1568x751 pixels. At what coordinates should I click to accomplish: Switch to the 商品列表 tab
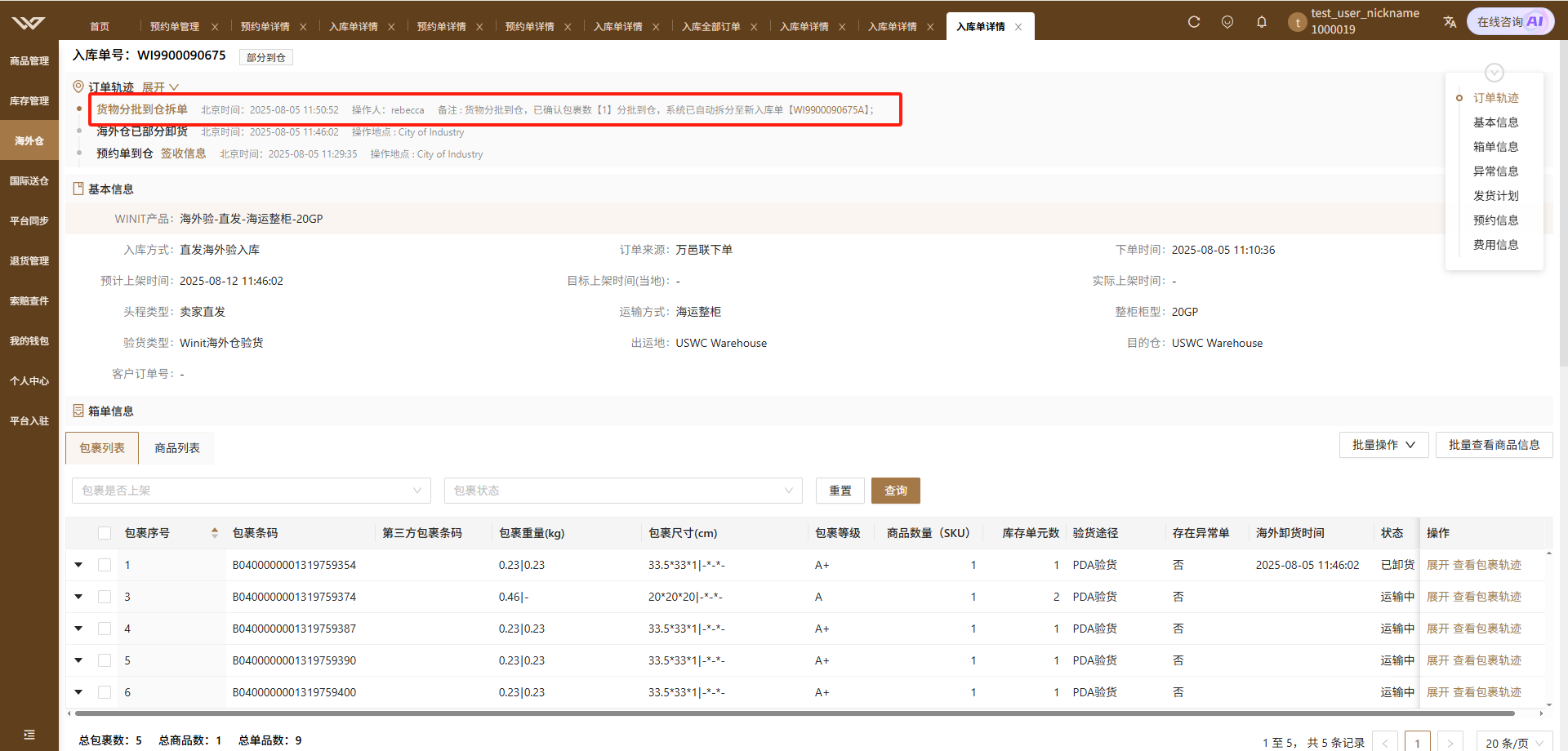pyautogui.click(x=177, y=448)
